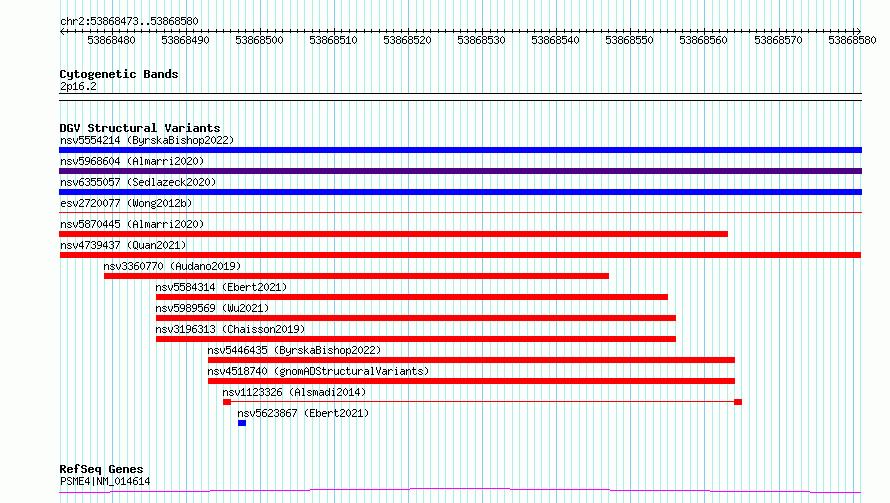Click the red bar for nsv5989569
The width and height of the screenshot is (890, 503).
(x=416, y=318)
